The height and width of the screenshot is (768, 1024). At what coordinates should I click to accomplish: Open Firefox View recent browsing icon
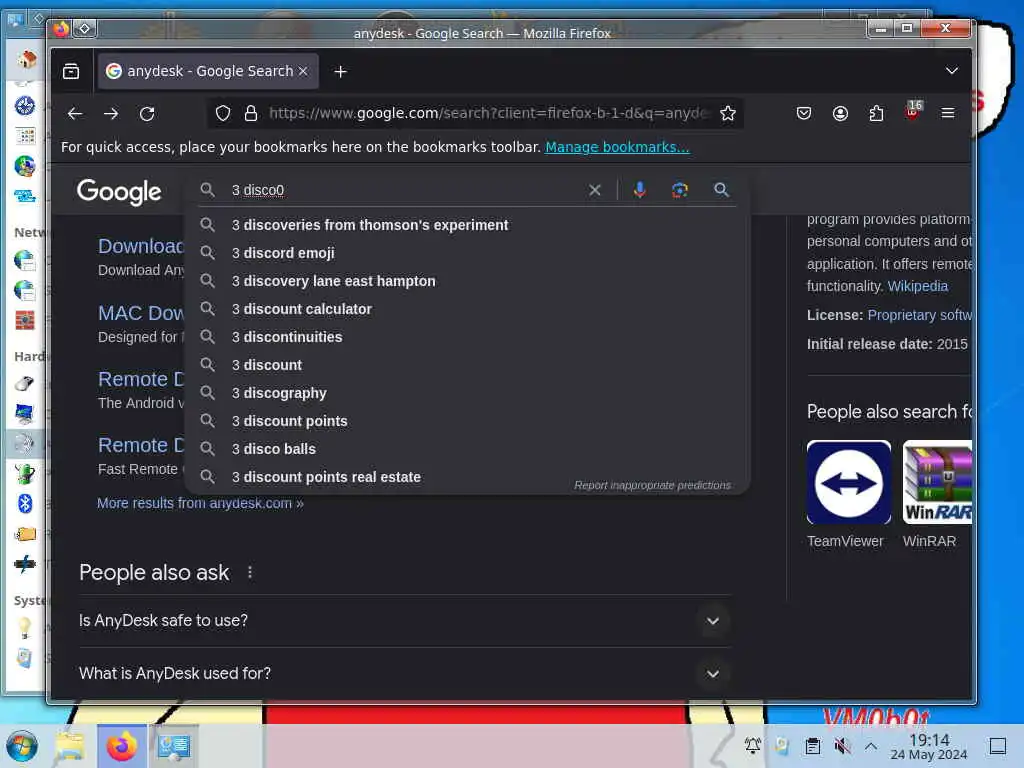click(71, 71)
